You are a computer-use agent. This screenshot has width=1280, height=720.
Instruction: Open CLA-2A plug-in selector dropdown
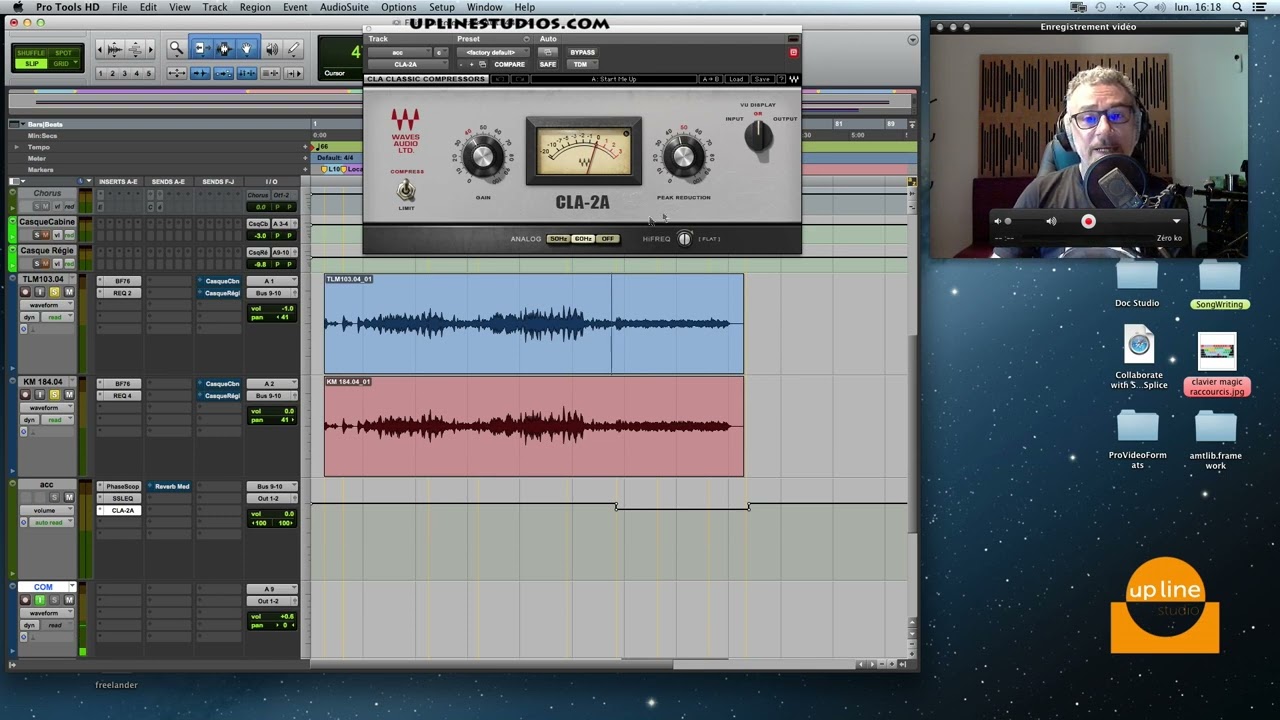[407, 64]
